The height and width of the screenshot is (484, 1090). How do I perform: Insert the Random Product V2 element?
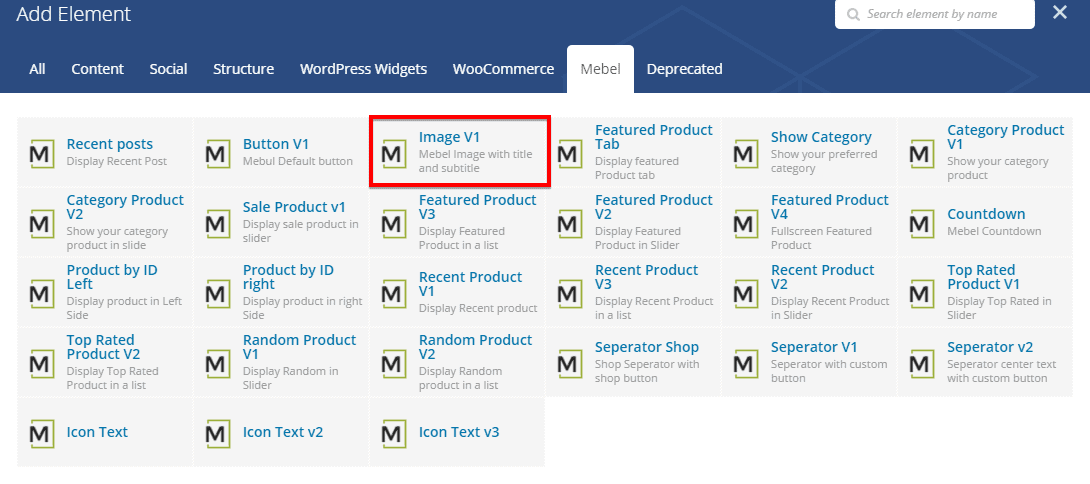(x=475, y=347)
